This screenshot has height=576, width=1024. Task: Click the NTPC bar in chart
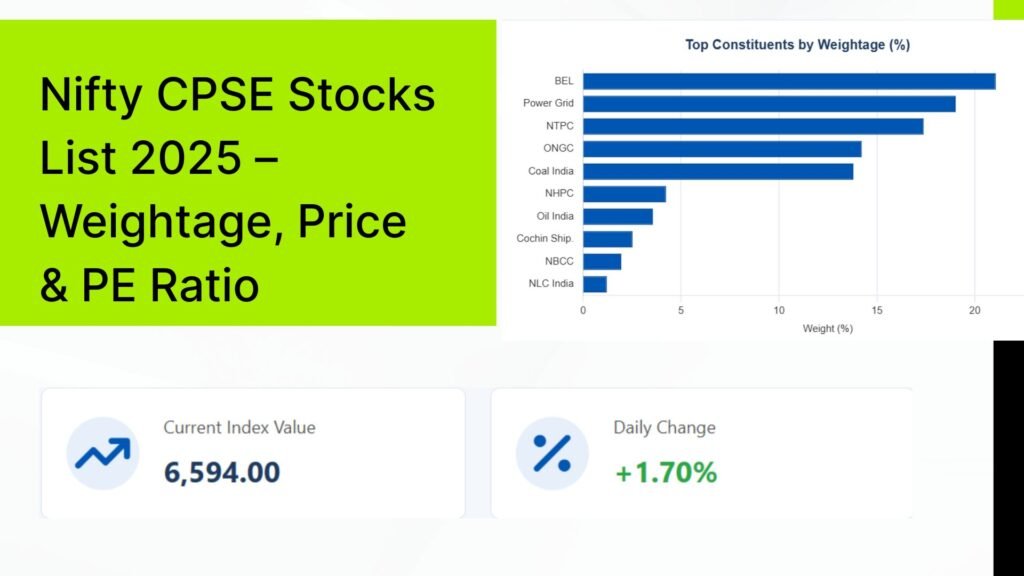pyautogui.click(x=753, y=126)
